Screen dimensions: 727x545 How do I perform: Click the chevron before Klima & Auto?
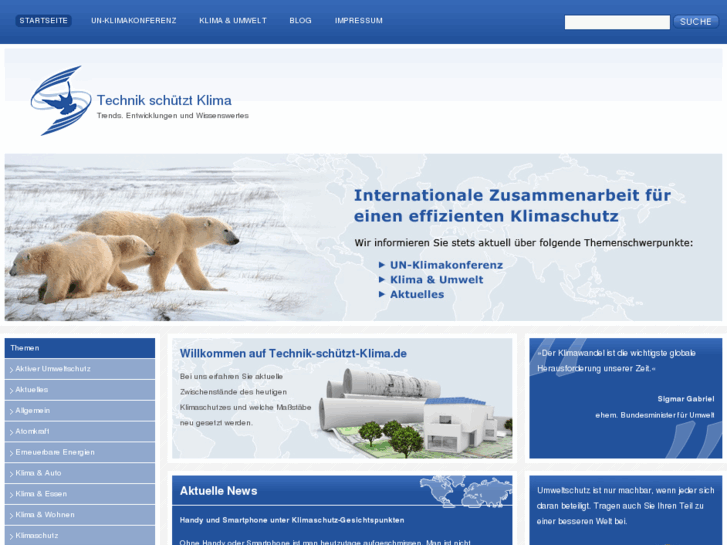[x=11, y=474]
